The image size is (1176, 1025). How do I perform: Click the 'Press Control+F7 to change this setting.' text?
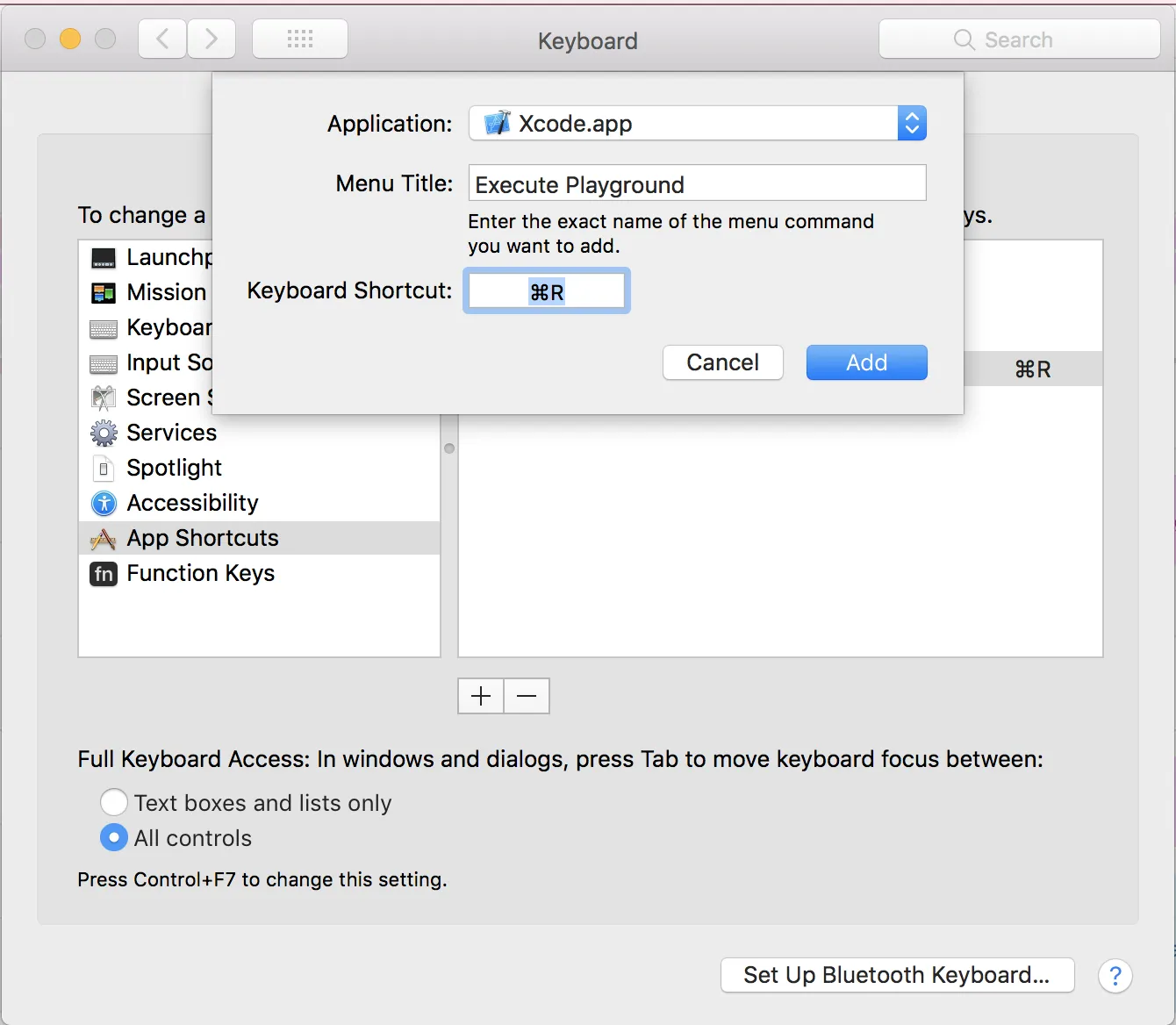point(262,880)
